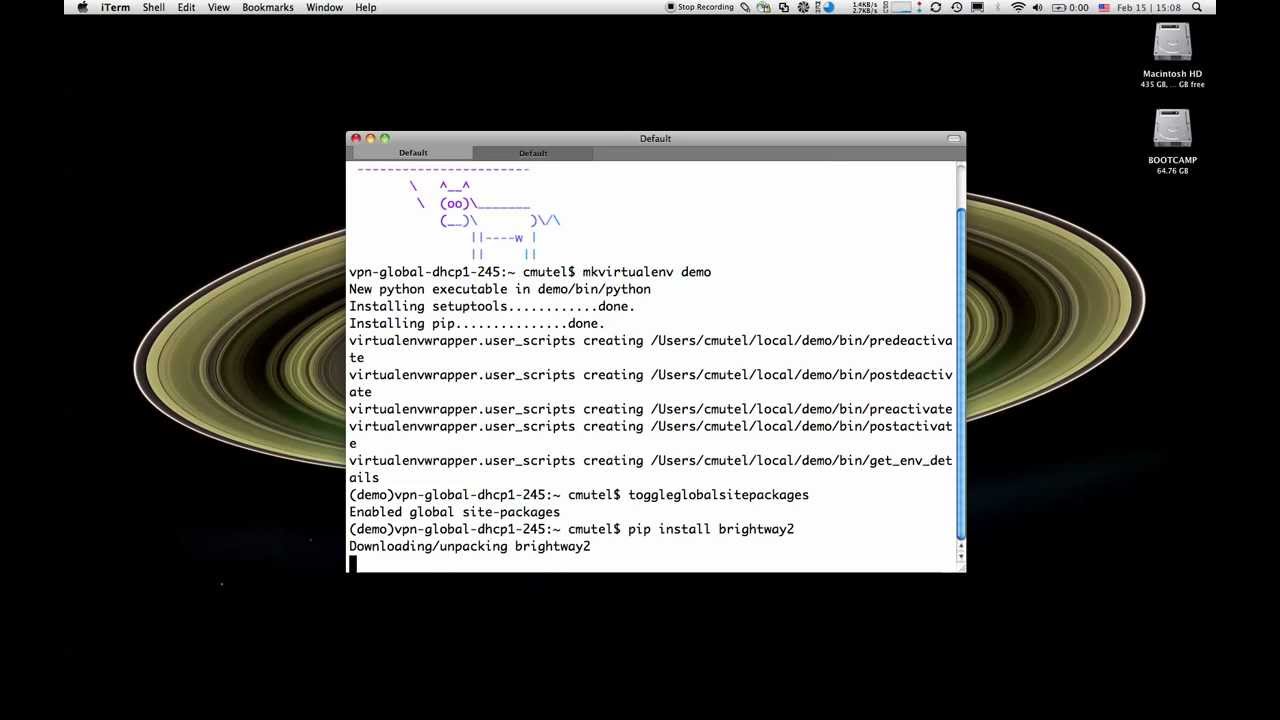Click the volume speaker icon

coord(1037,7)
